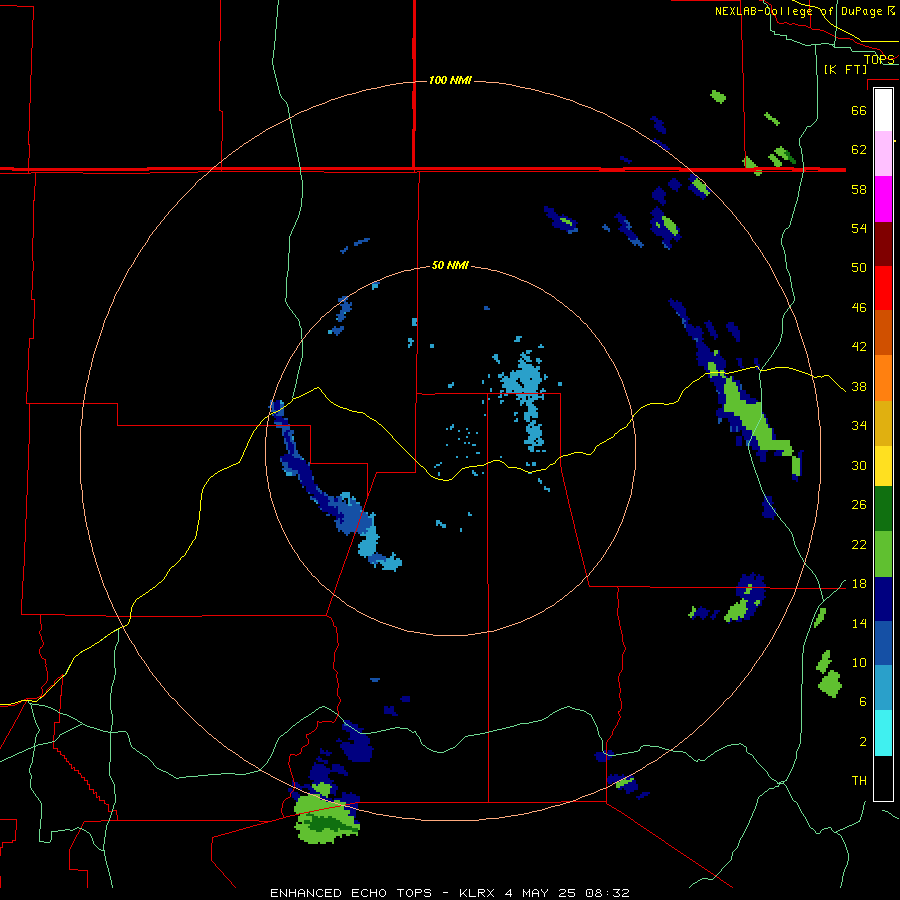Click the 62 legend value
This screenshot has height=900, width=900.
pos(859,150)
